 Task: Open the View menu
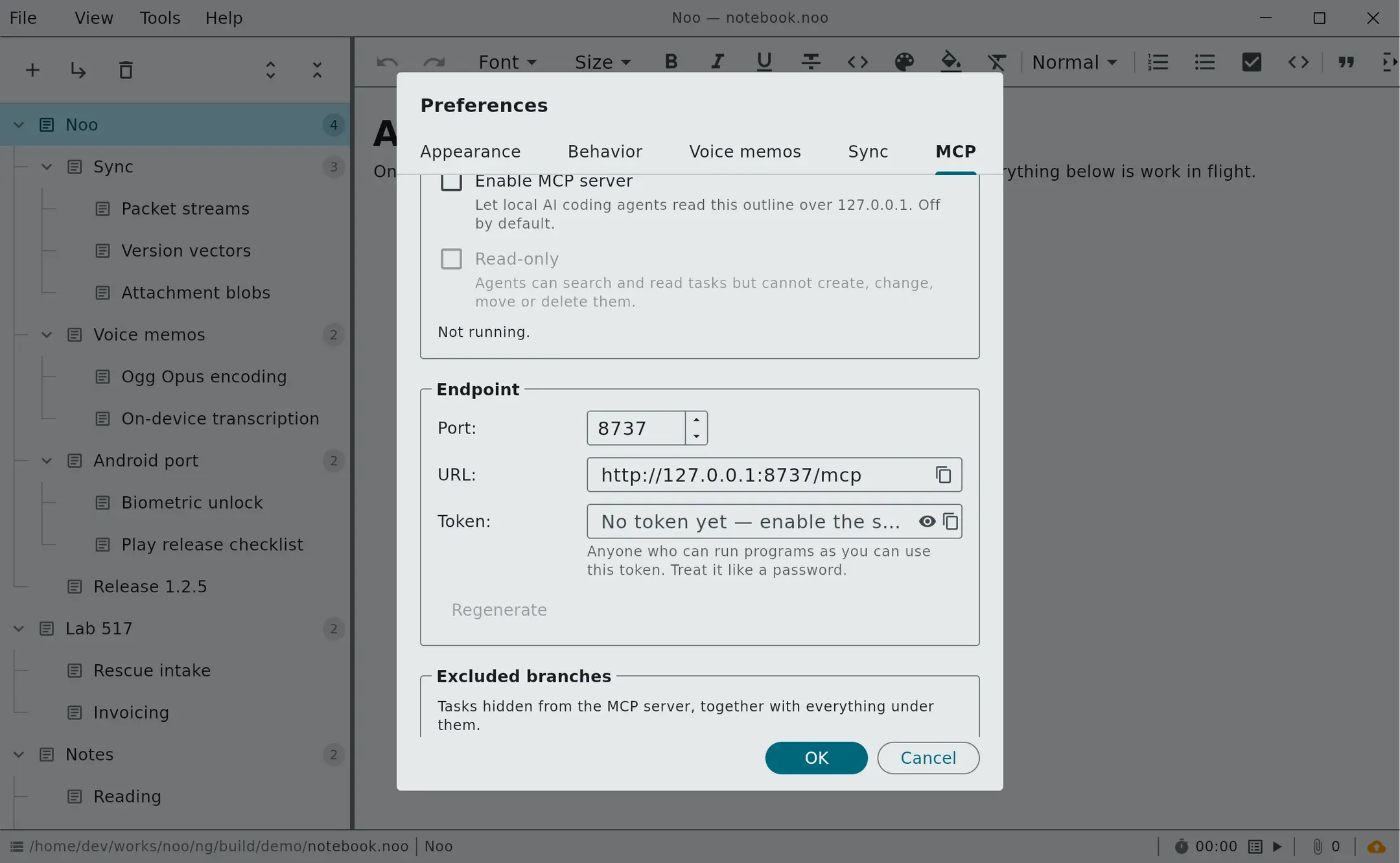click(x=94, y=17)
